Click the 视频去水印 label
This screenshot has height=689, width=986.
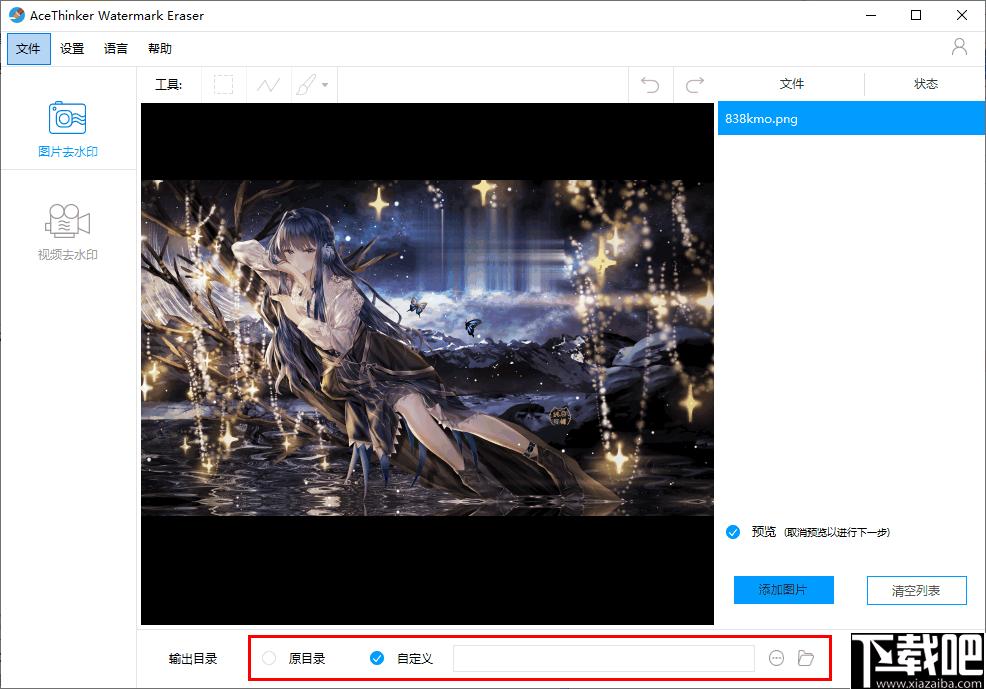[x=67, y=255]
